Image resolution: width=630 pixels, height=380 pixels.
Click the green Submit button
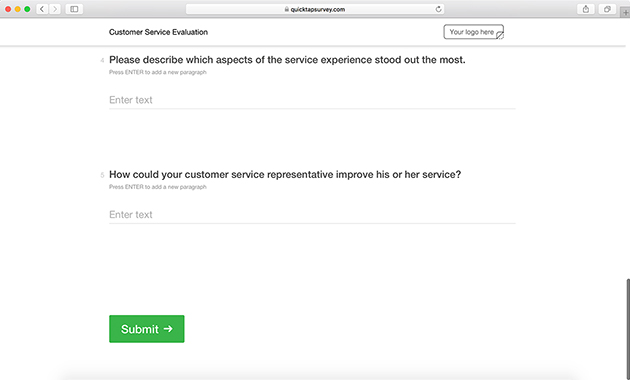tap(147, 329)
